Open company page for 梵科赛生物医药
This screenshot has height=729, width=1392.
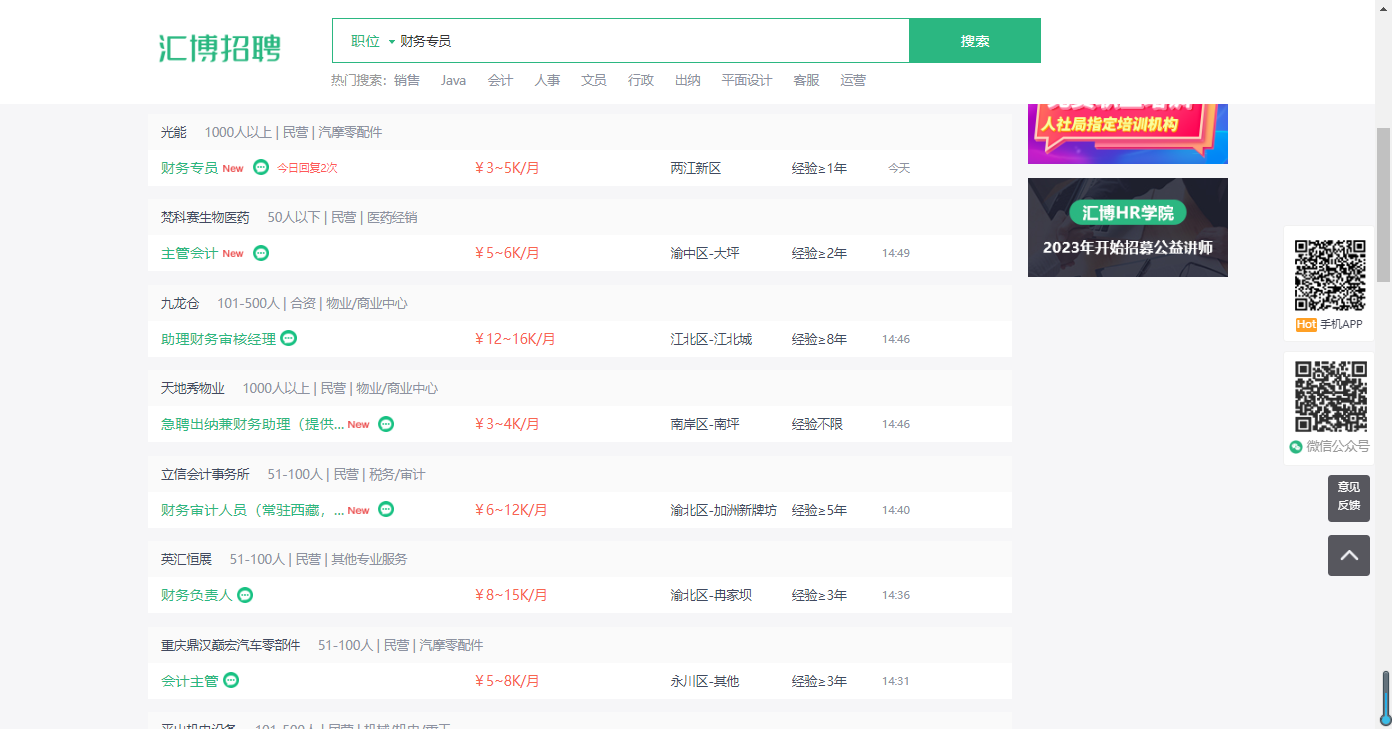[x=205, y=217]
